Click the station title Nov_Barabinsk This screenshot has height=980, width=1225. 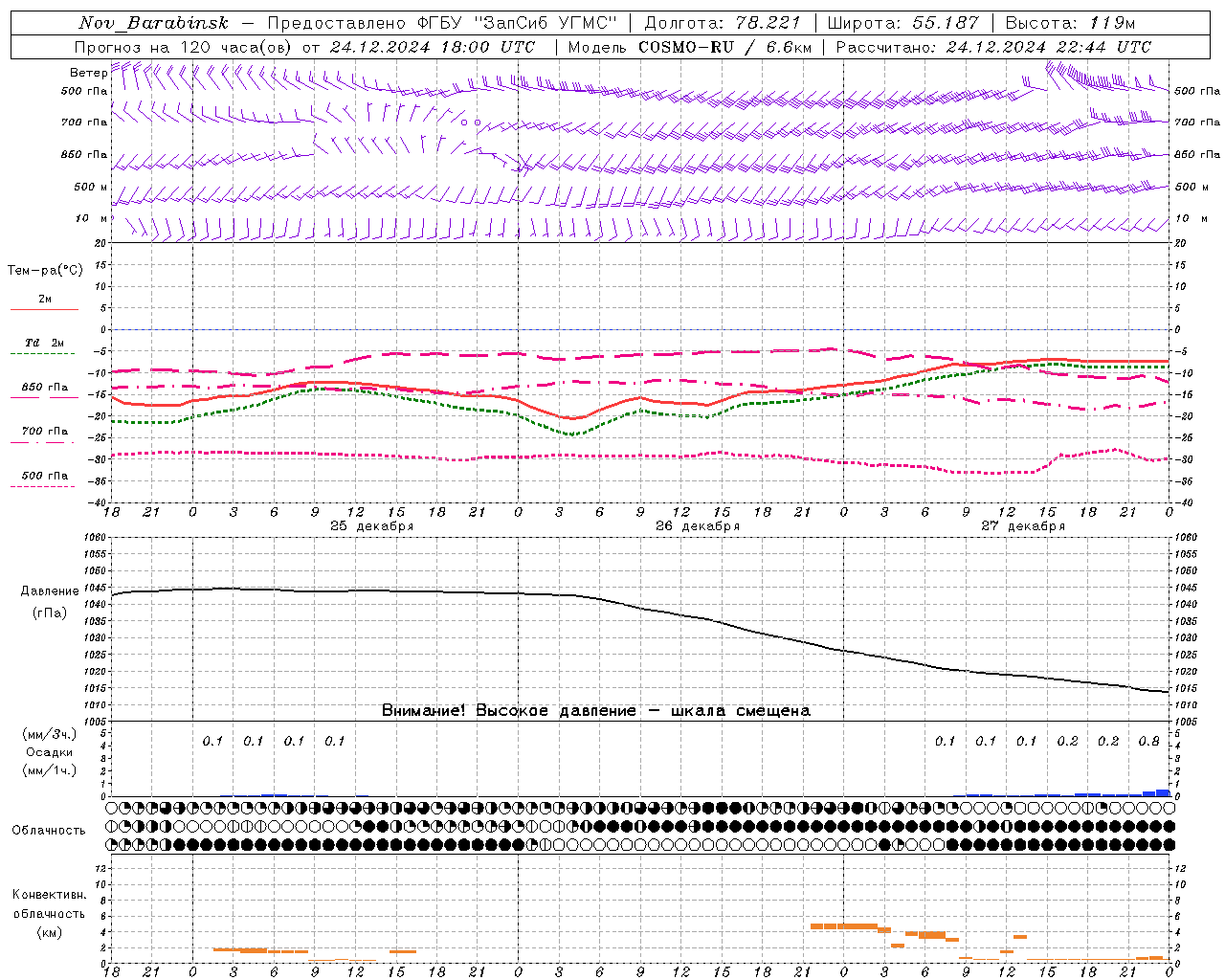153,23
